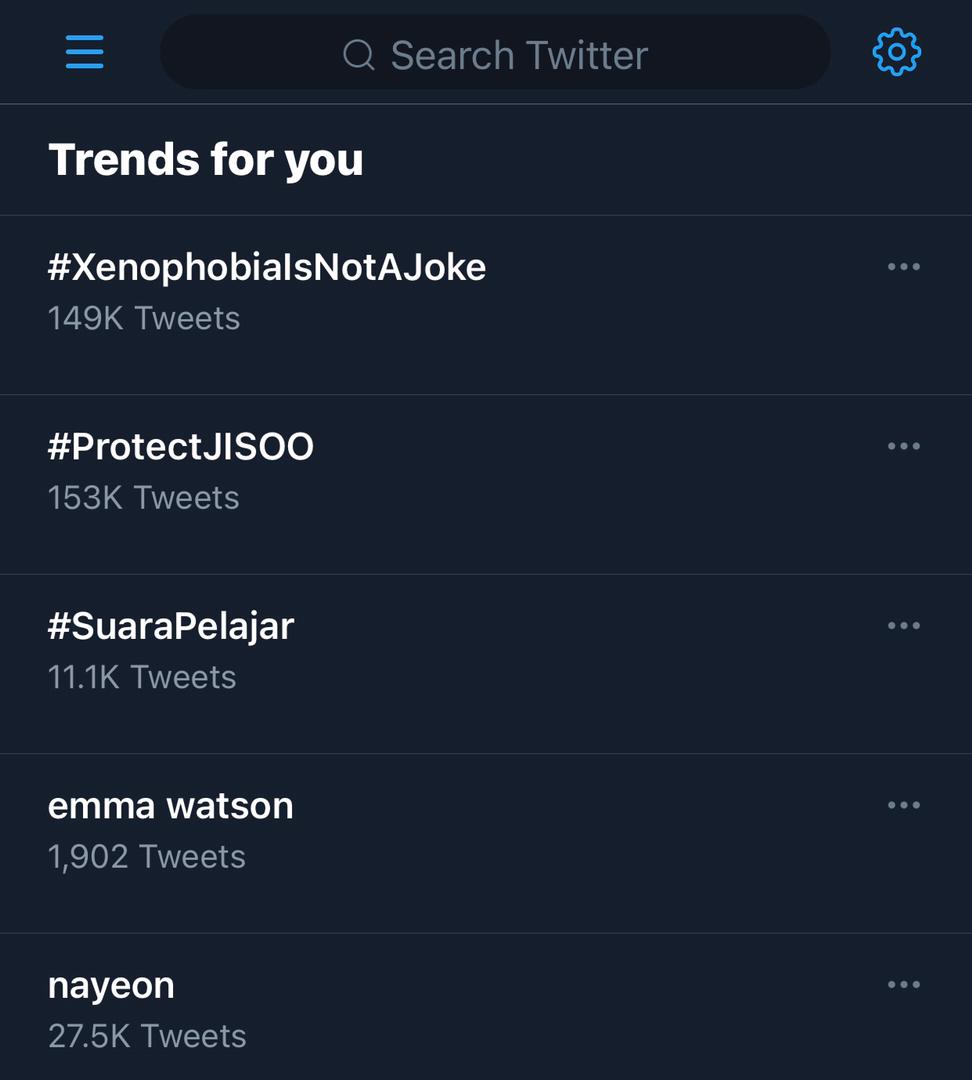Click the 11.1K Tweets count
Image resolution: width=972 pixels, height=1080 pixels.
point(142,677)
